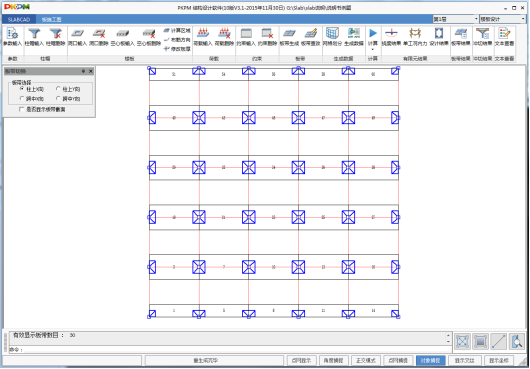Click the 网格划分 mesh division icon

(332, 37)
